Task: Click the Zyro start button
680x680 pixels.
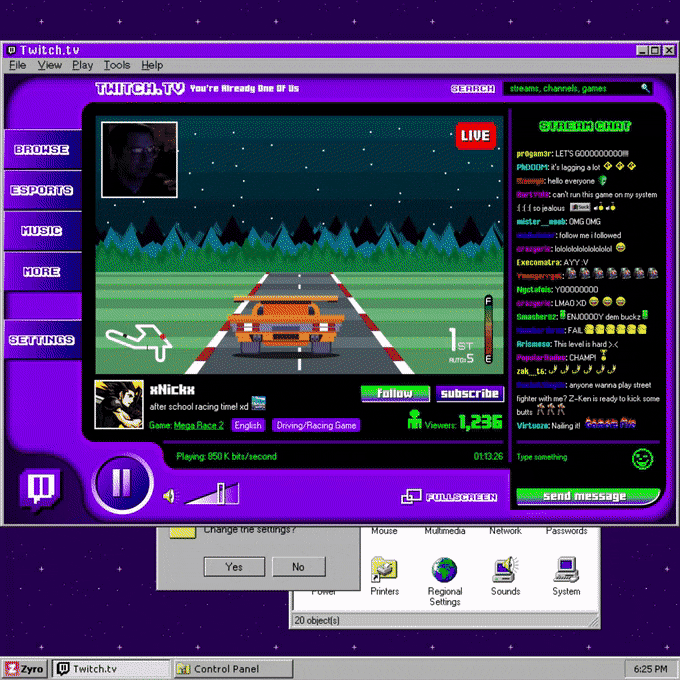Action: tap(24, 669)
